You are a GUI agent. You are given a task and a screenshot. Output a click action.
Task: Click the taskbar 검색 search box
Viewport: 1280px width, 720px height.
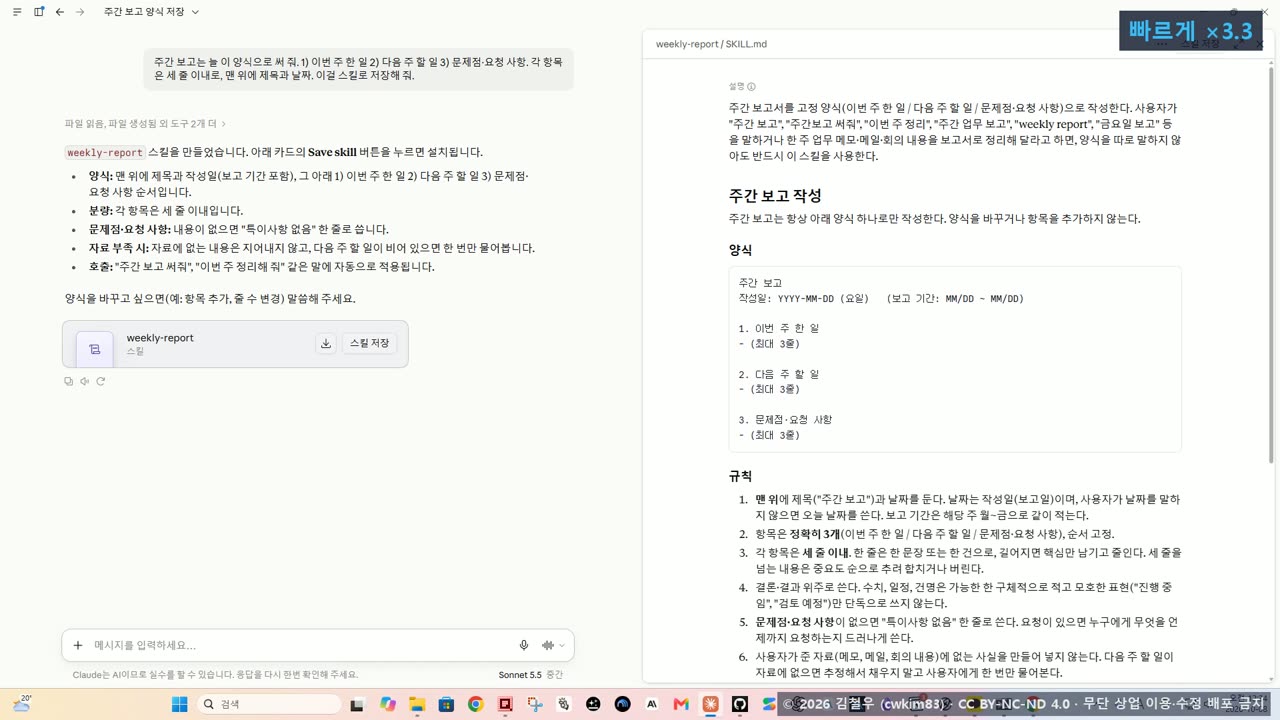(x=269, y=704)
